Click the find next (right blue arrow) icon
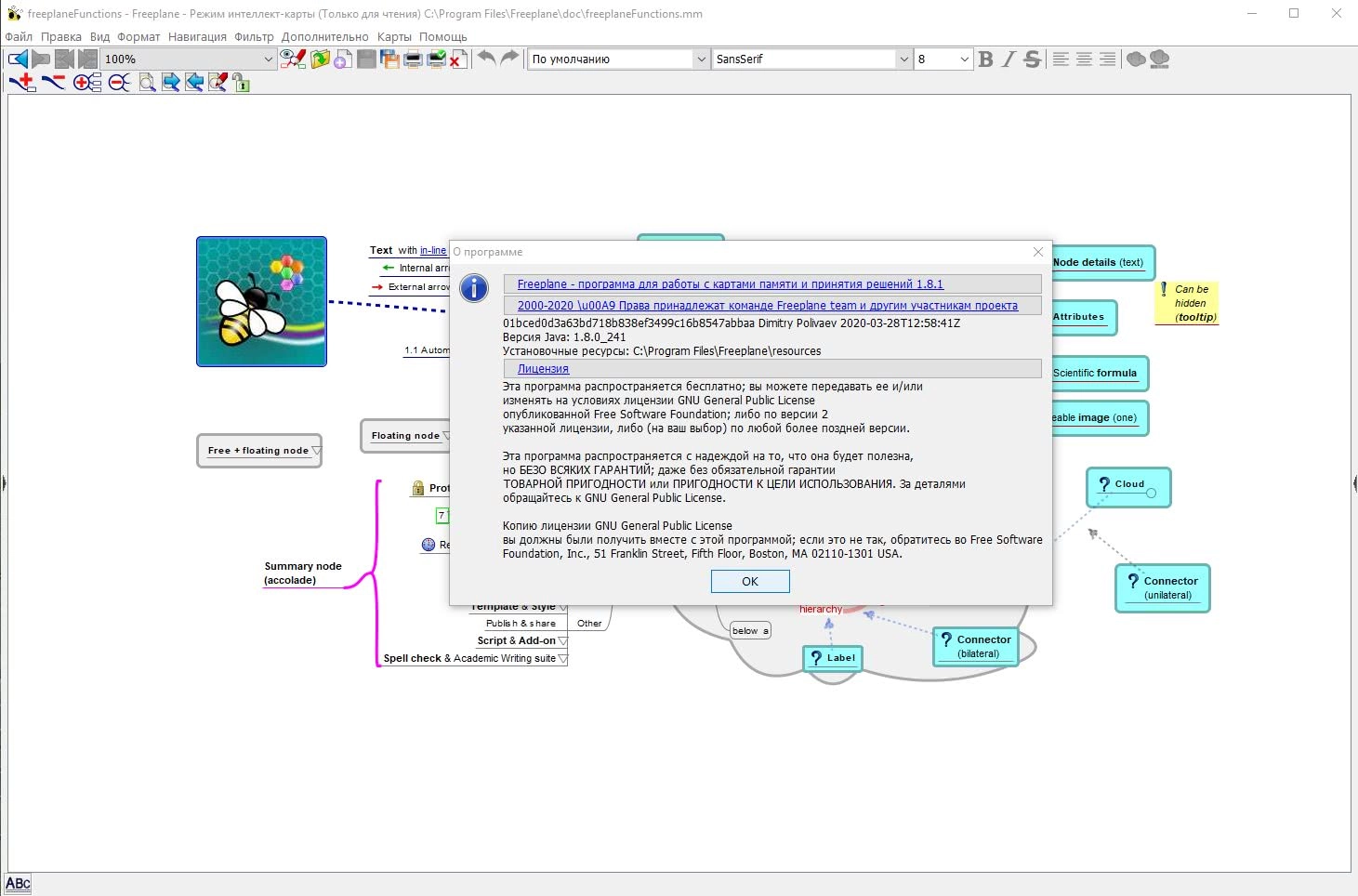Viewport: 1358px width, 896px height. pyautogui.click(x=171, y=83)
